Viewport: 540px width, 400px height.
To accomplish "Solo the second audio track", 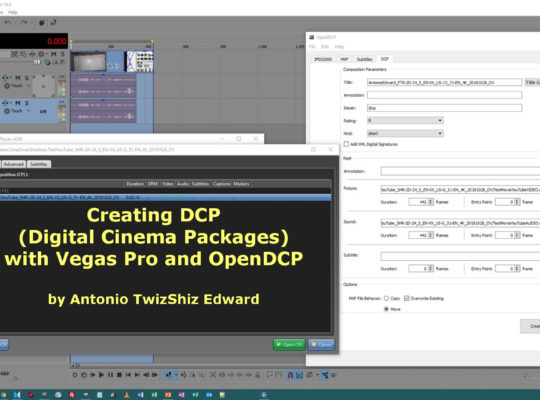I will coord(27,103).
